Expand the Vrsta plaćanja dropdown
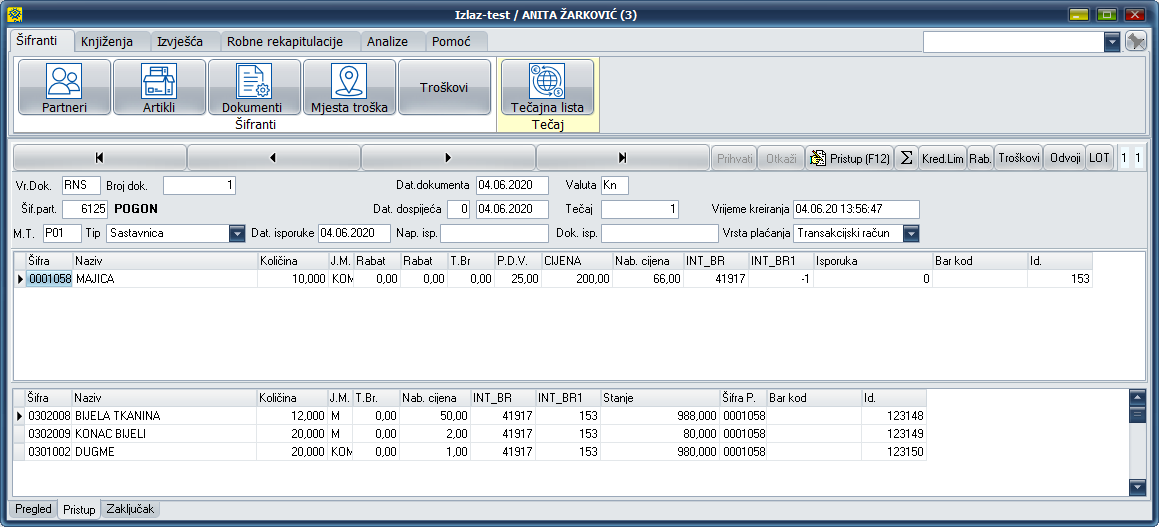This screenshot has height=527, width=1159. [910, 233]
